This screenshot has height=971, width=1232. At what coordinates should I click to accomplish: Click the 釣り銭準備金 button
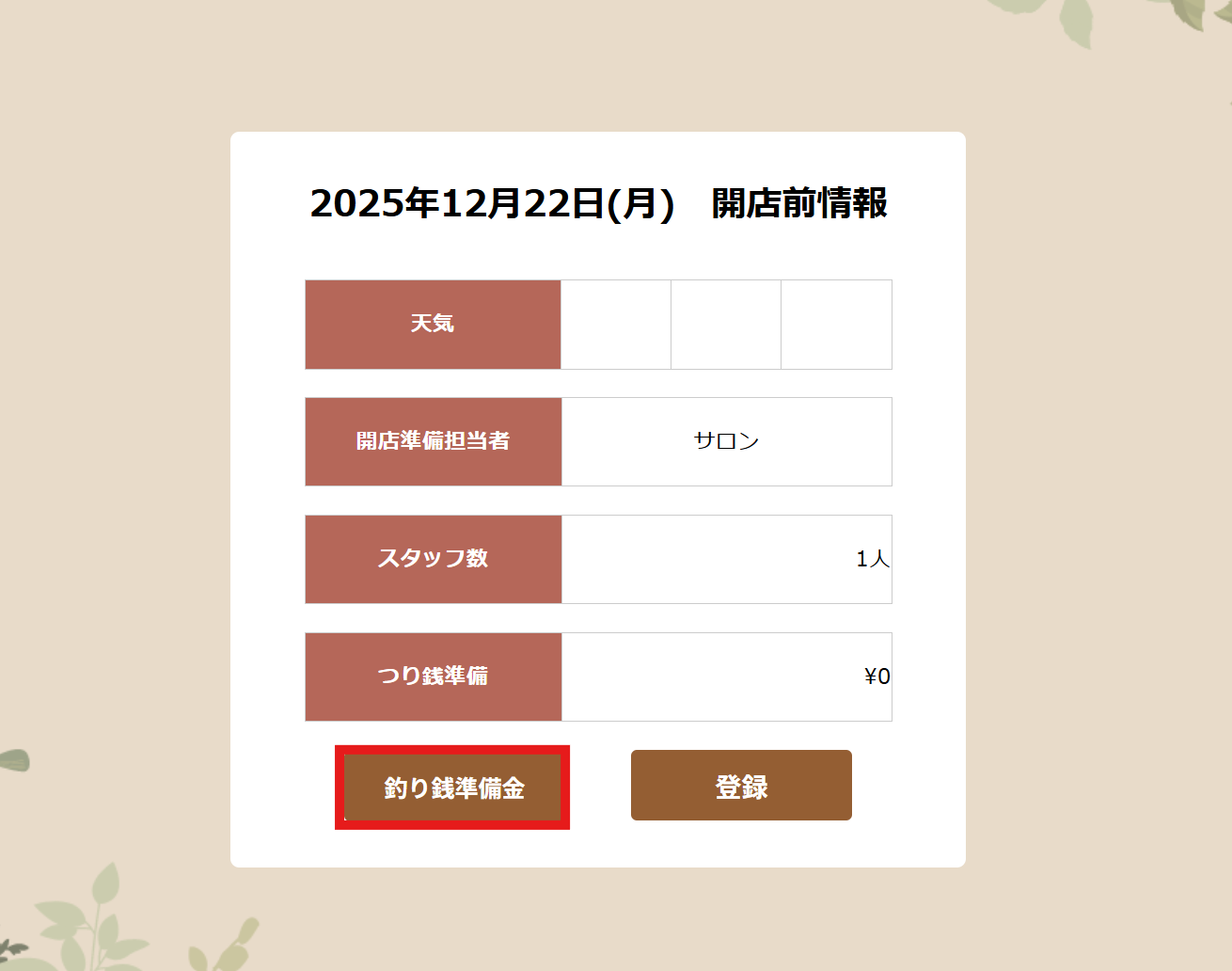[452, 788]
